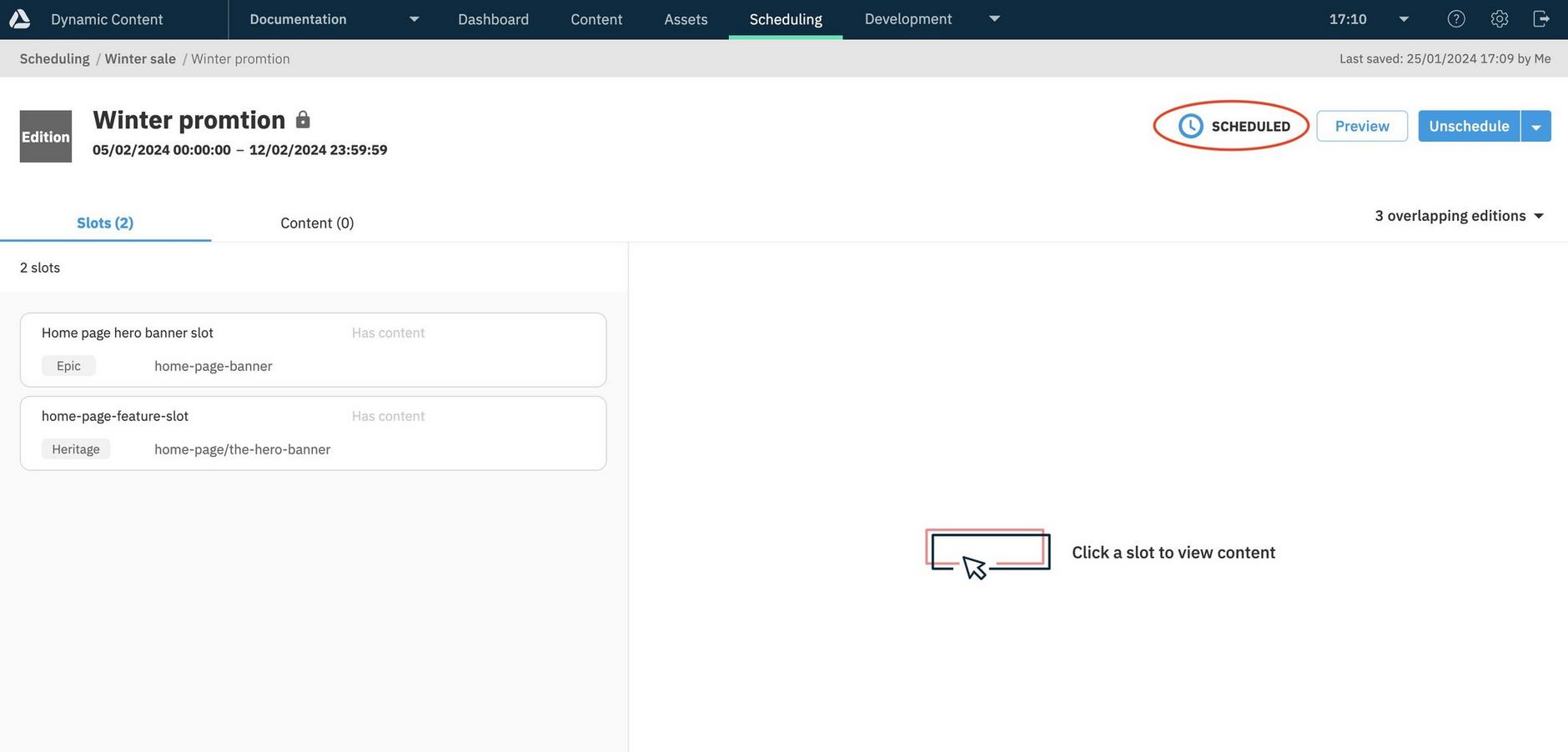Image resolution: width=1568 pixels, height=752 pixels.
Task: Switch to the Content (0) tab
Action: (x=317, y=223)
